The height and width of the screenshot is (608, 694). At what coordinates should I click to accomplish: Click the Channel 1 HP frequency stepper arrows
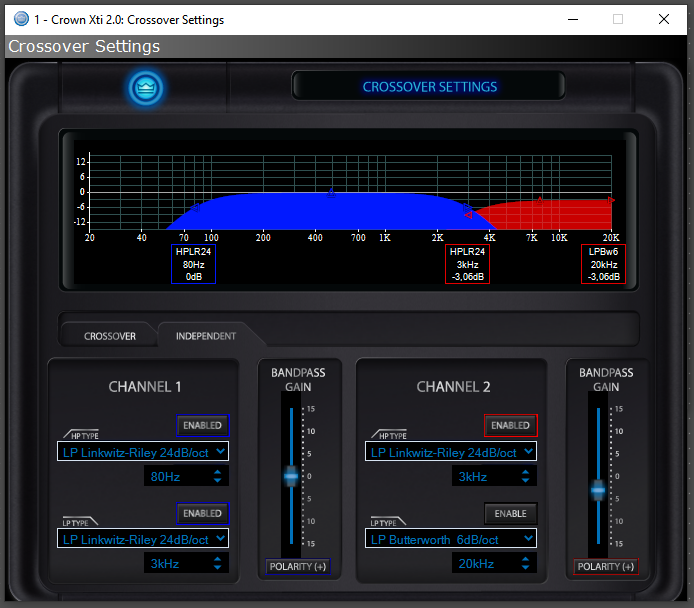218,477
